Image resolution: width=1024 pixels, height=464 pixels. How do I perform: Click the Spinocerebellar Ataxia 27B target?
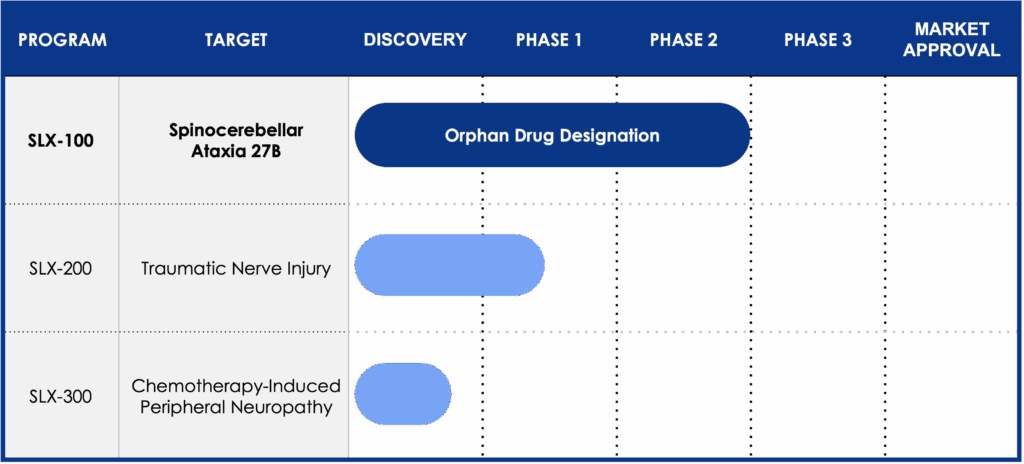click(x=236, y=142)
